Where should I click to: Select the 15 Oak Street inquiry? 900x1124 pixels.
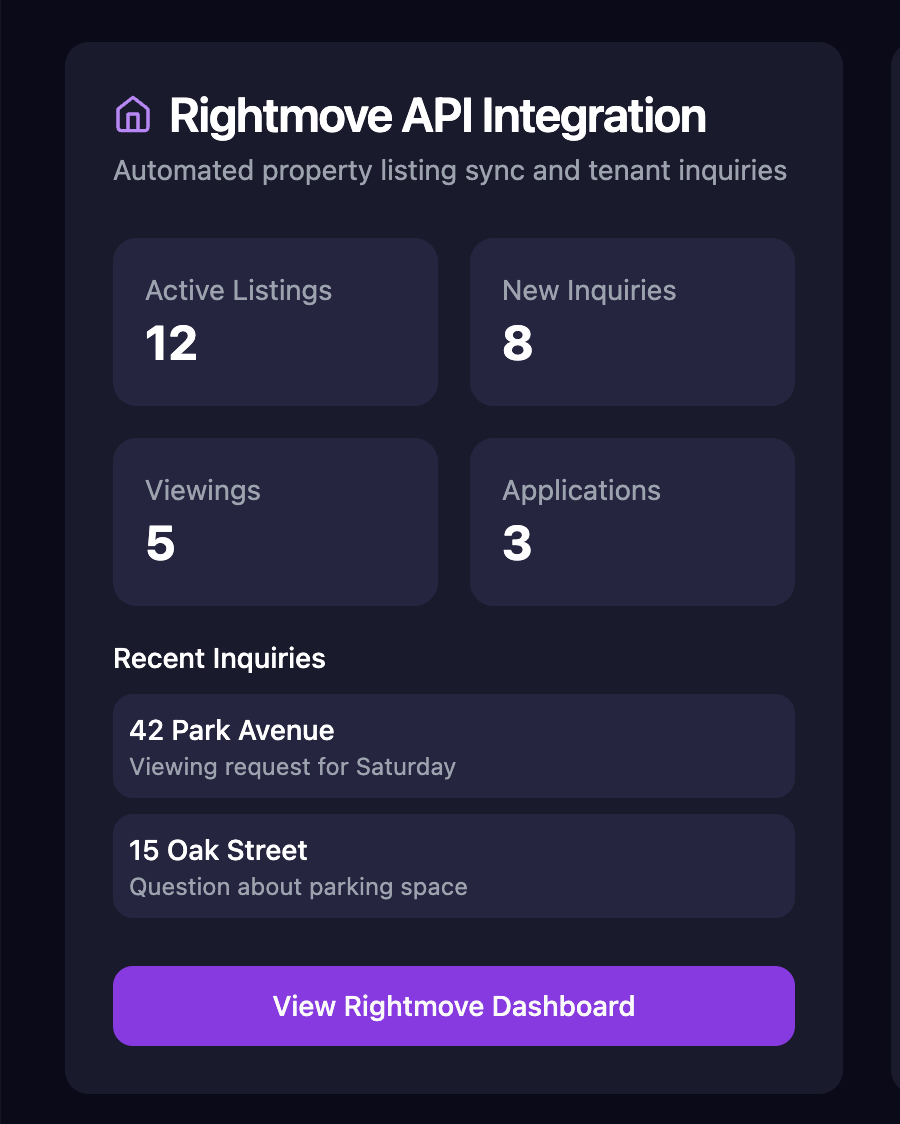pos(453,866)
